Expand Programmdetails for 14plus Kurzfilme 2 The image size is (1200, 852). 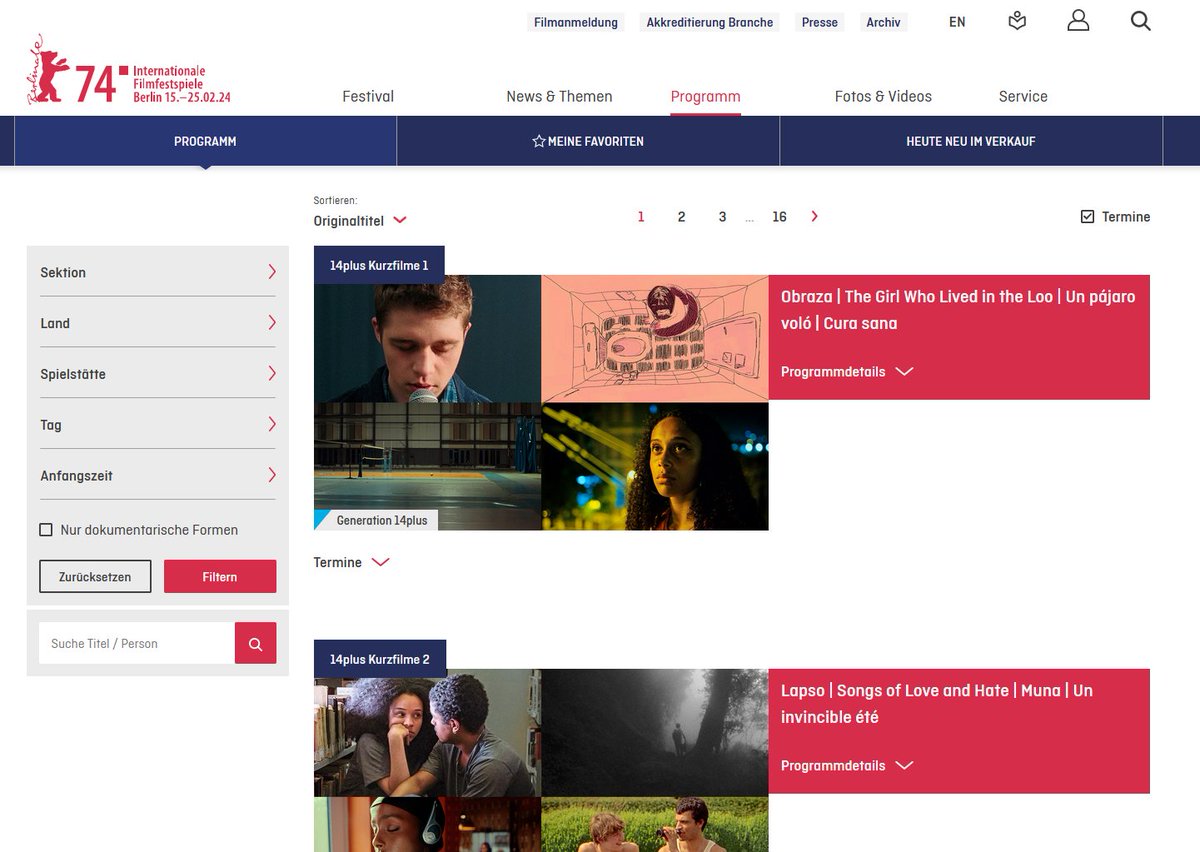[x=847, y=766]
